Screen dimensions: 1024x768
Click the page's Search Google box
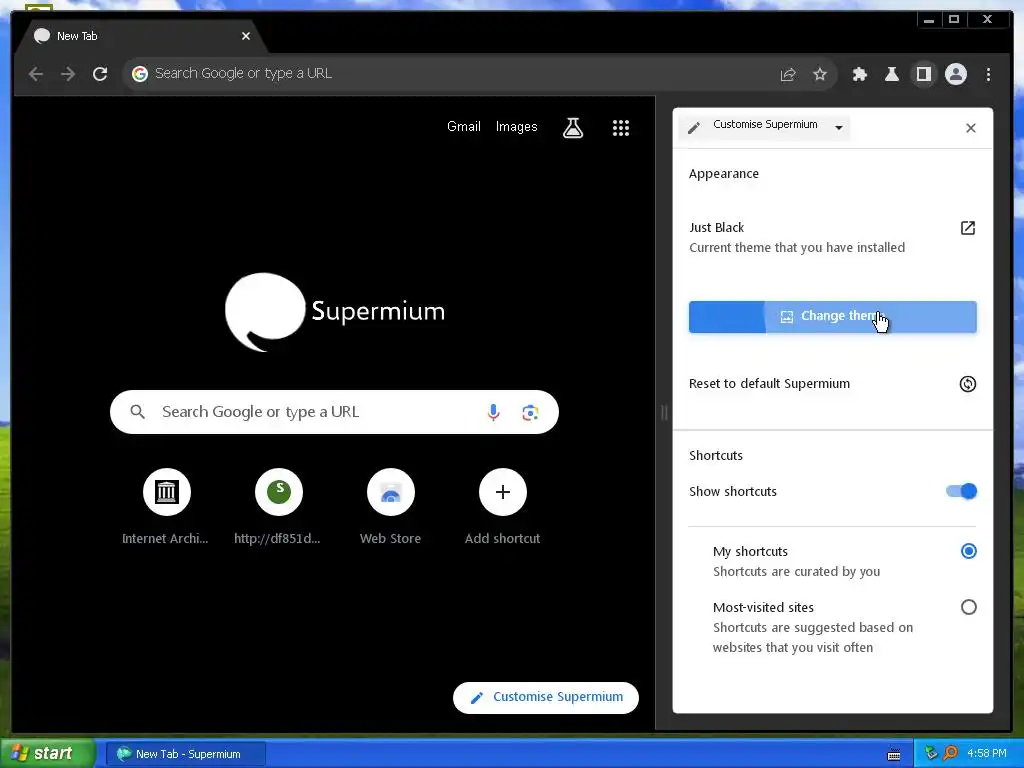(334, 412)
